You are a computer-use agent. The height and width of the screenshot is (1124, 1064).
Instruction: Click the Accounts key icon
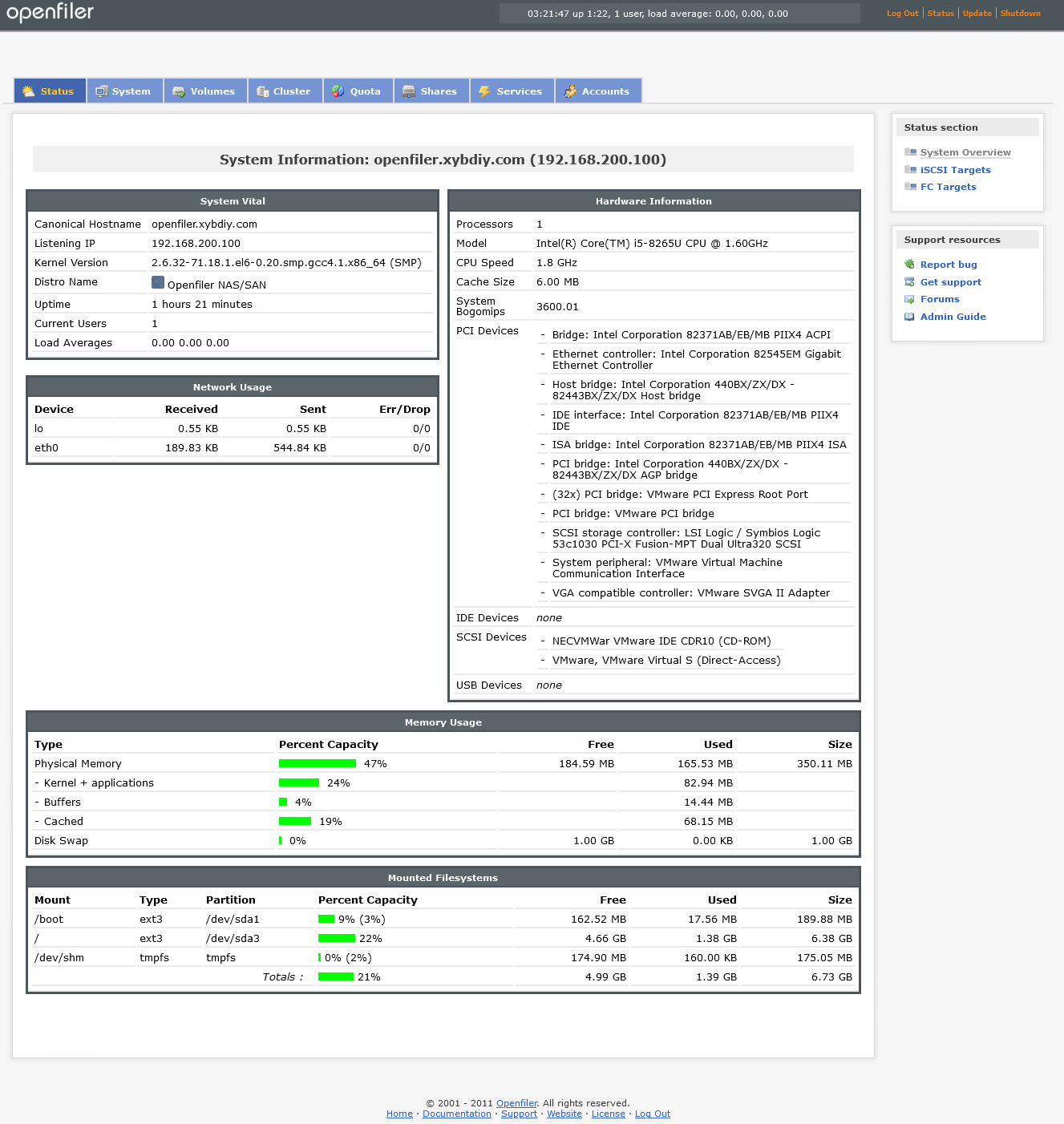click(571, 91)
